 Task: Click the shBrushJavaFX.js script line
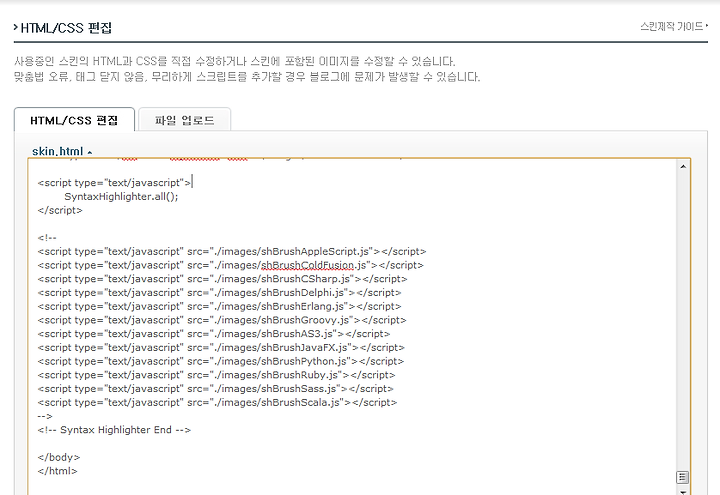[x=221, y=348]
